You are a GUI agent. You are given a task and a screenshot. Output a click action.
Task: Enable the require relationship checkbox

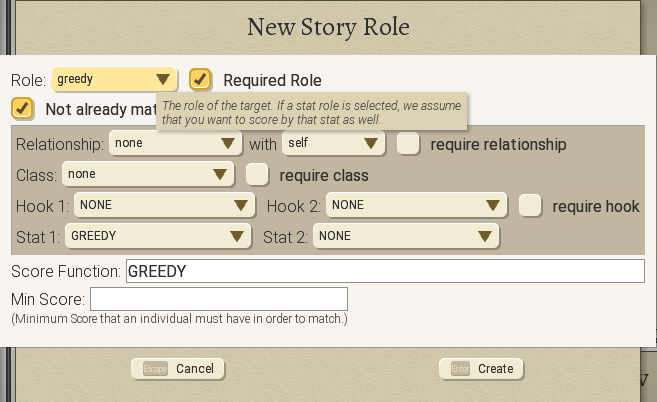click(x=408, y=144)
